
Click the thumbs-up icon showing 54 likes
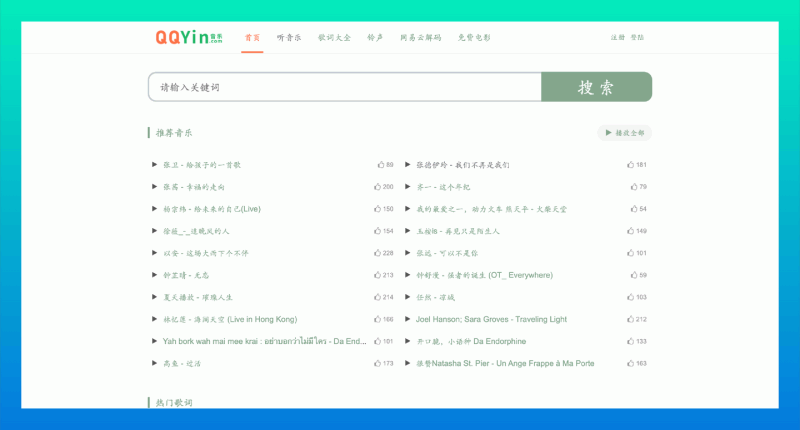point(634,209)
